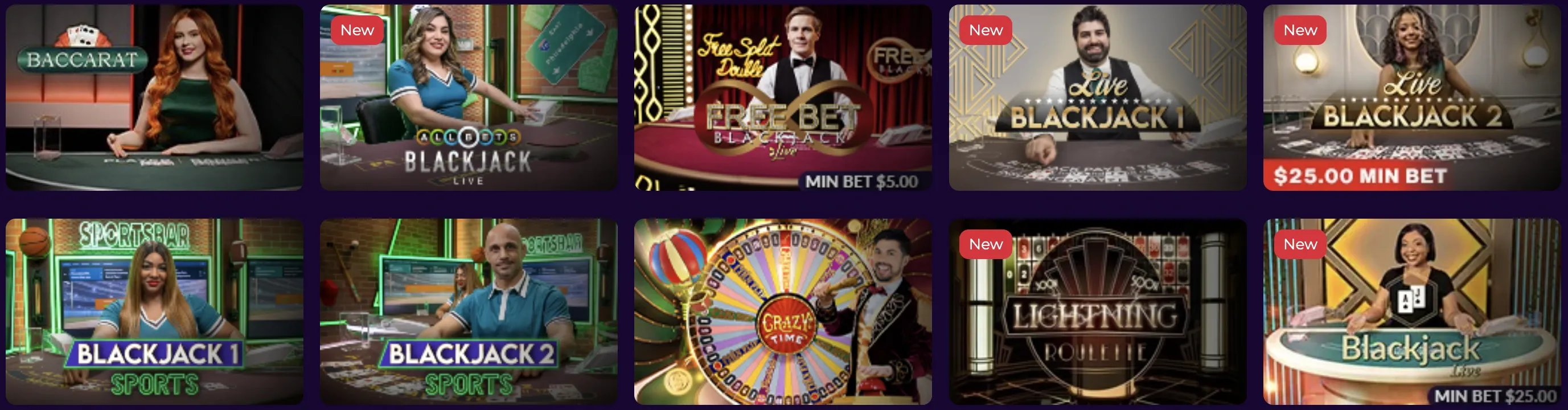Open Free Bet Blackjack Live tile
The width and height of the screenshot is (1568, 410).
click(x=783, y=97)
